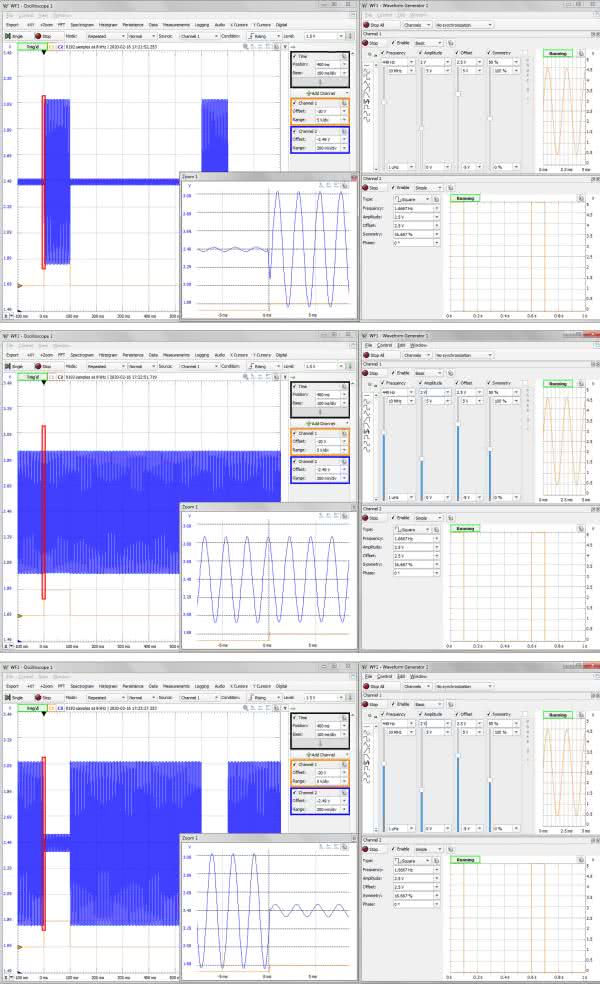This screenshot has height=984, width=600.
Task: Open Time panel gear options in middle oscilloscope
Action: pyautogui.click(x=343, y=385)
